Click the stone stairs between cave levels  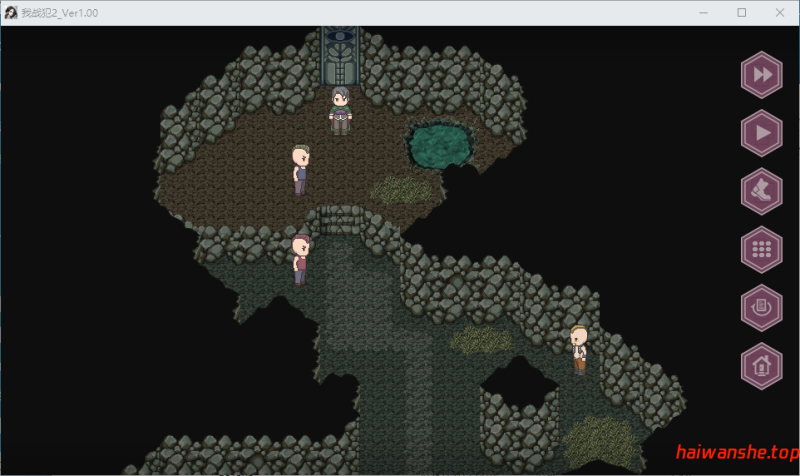tap(340, 220)
